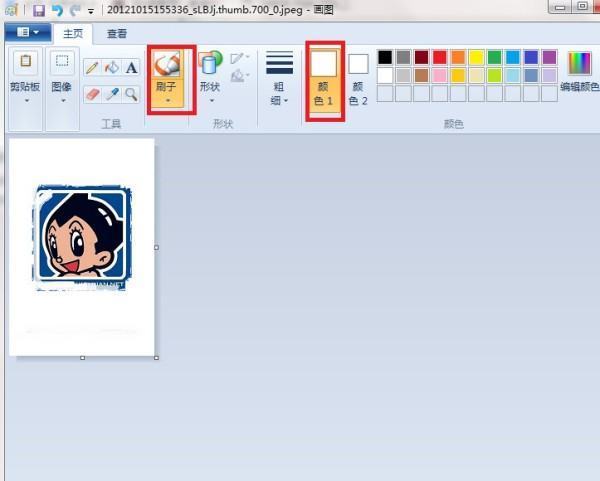
Task: Expand the Image group dropdown
Action: (x=63, y=101)
